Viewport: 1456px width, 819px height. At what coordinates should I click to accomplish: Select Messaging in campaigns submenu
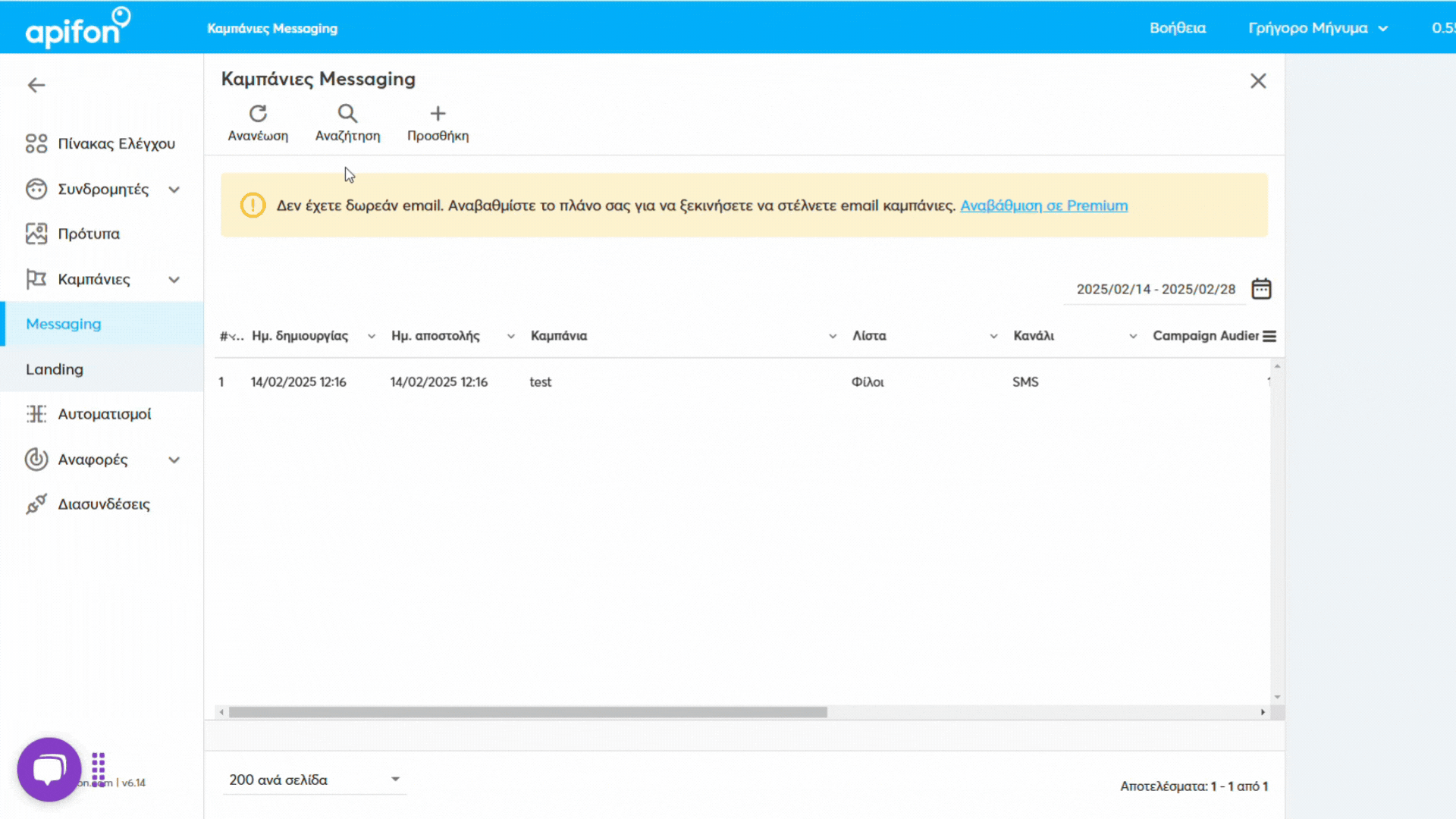tap(64, 324)
